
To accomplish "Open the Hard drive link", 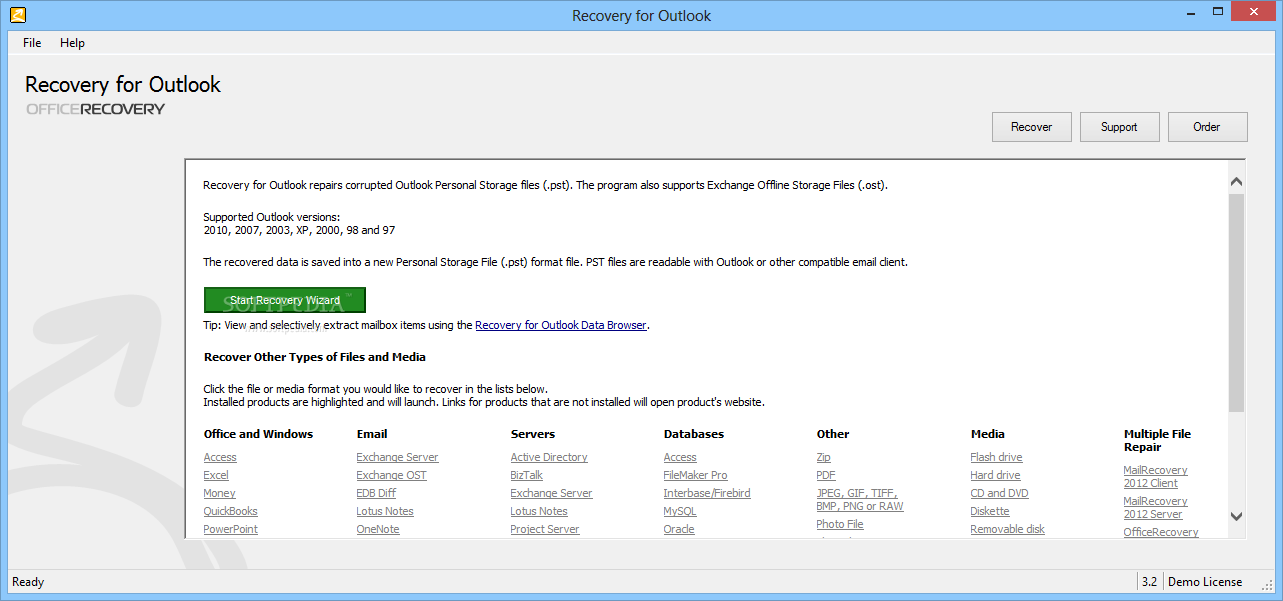I will click(x=995, y=475).
